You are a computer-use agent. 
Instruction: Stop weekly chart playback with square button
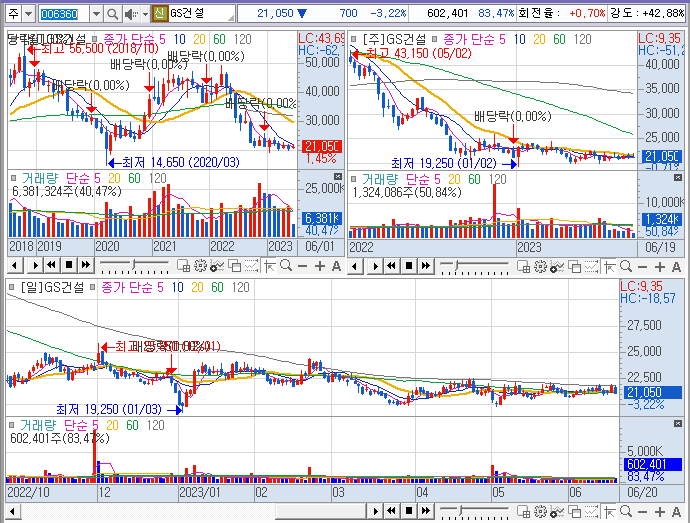coord(409,266)
